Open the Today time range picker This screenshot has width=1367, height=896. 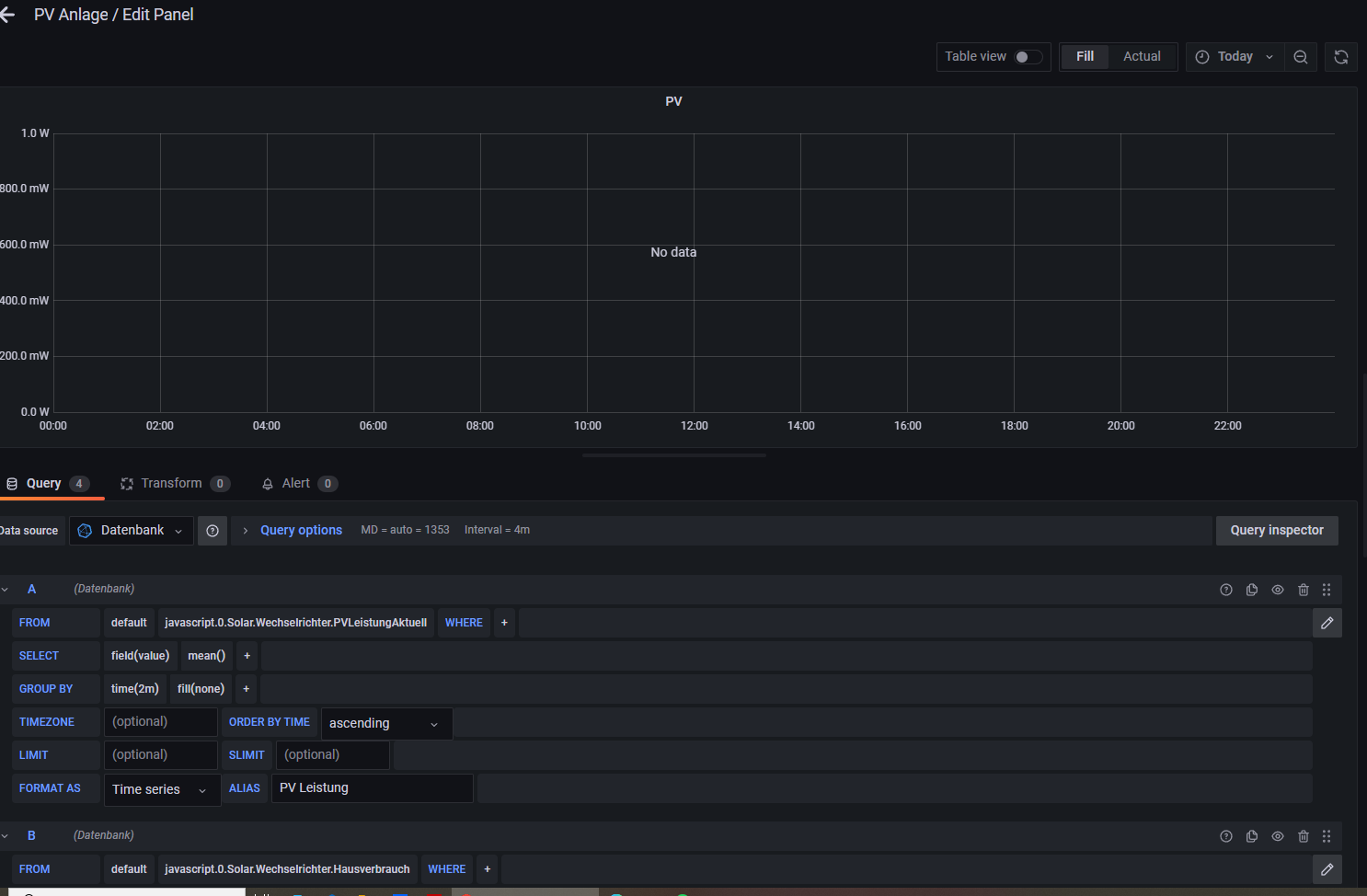coord(1235,57)
